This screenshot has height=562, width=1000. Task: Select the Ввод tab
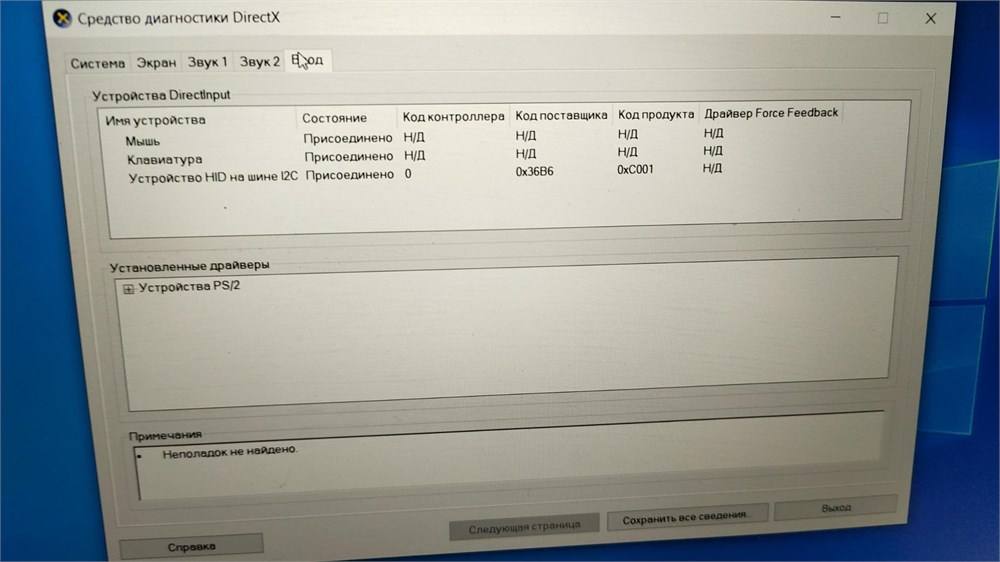tap(307, 60)
